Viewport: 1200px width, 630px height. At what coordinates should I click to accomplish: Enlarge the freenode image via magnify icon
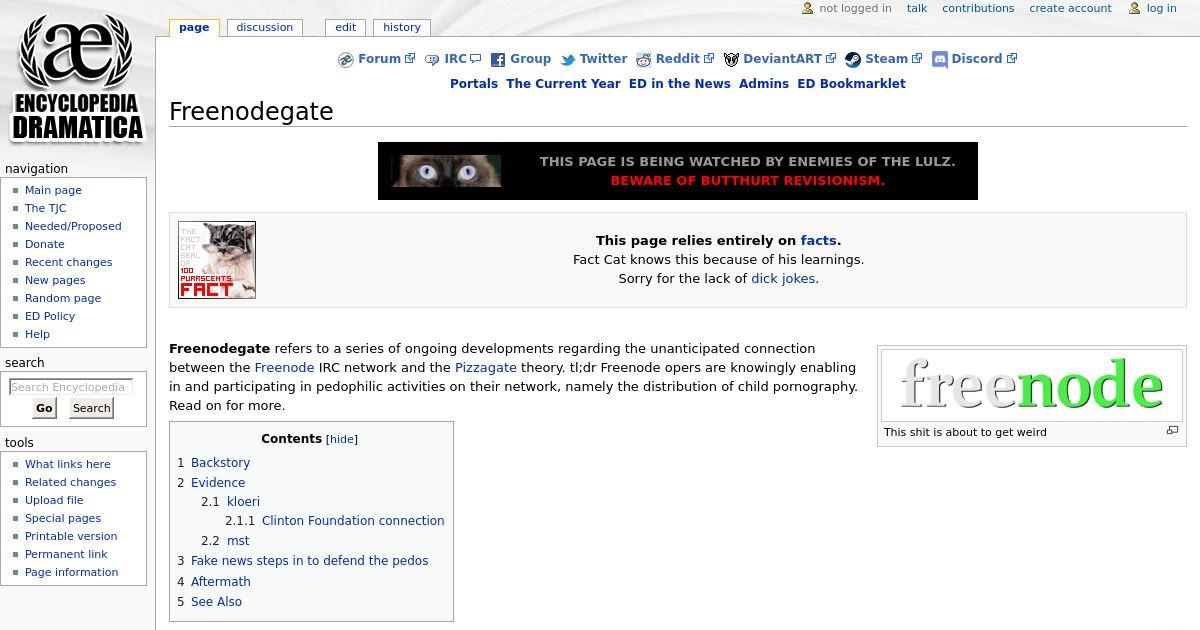(x=1172, y=431)
